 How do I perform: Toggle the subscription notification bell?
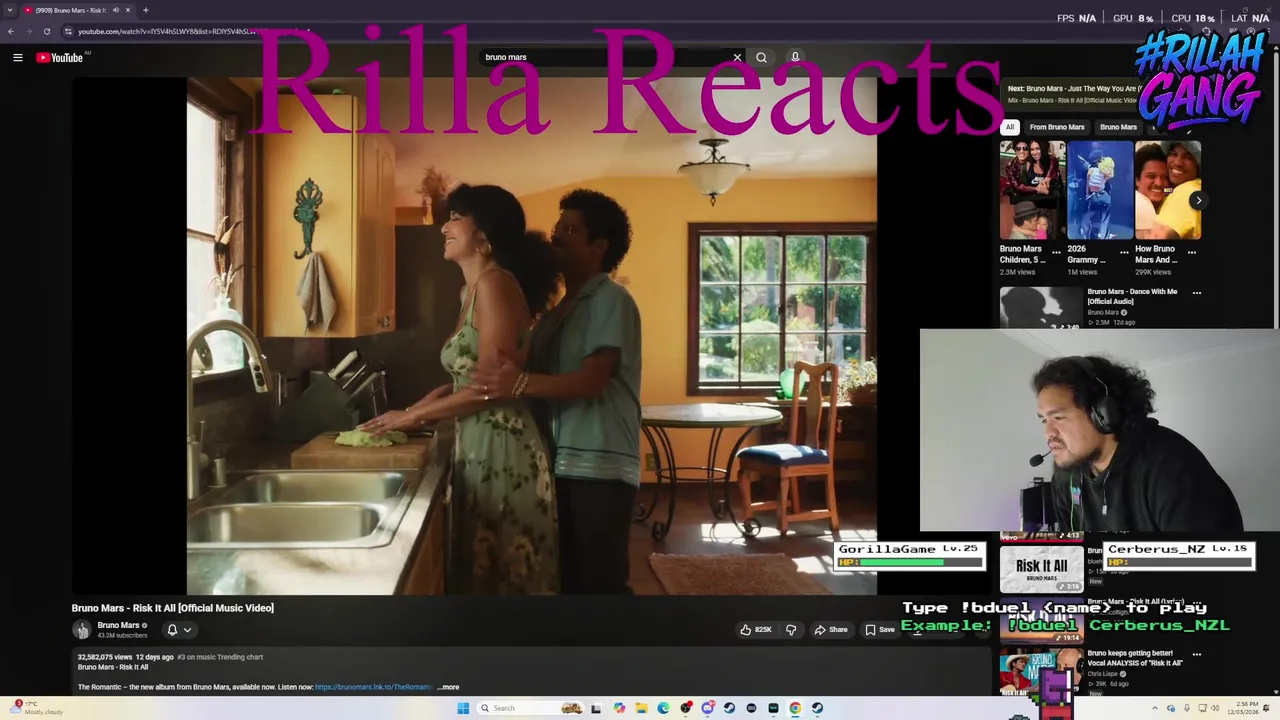coord(172,629)
